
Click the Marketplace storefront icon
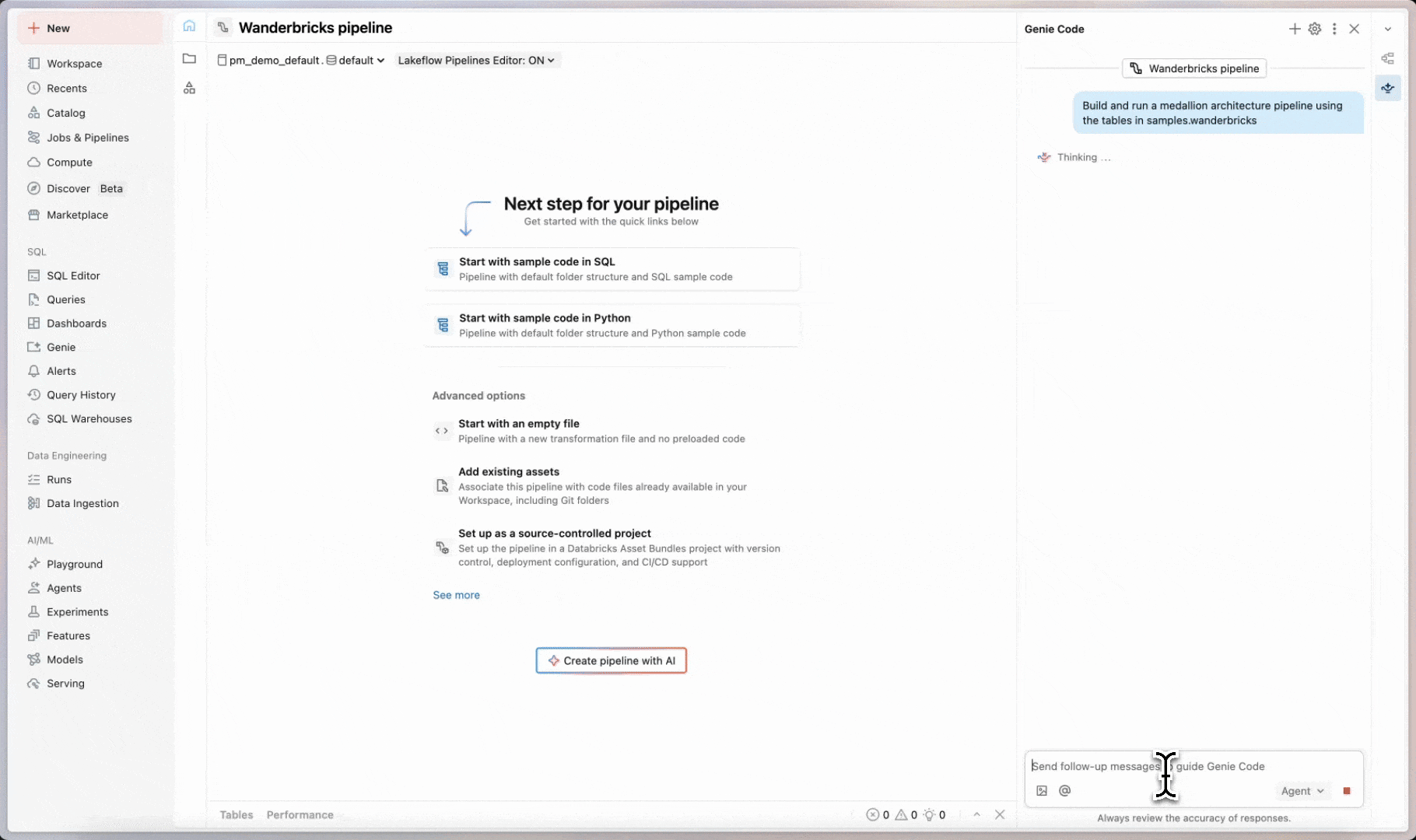33,215
